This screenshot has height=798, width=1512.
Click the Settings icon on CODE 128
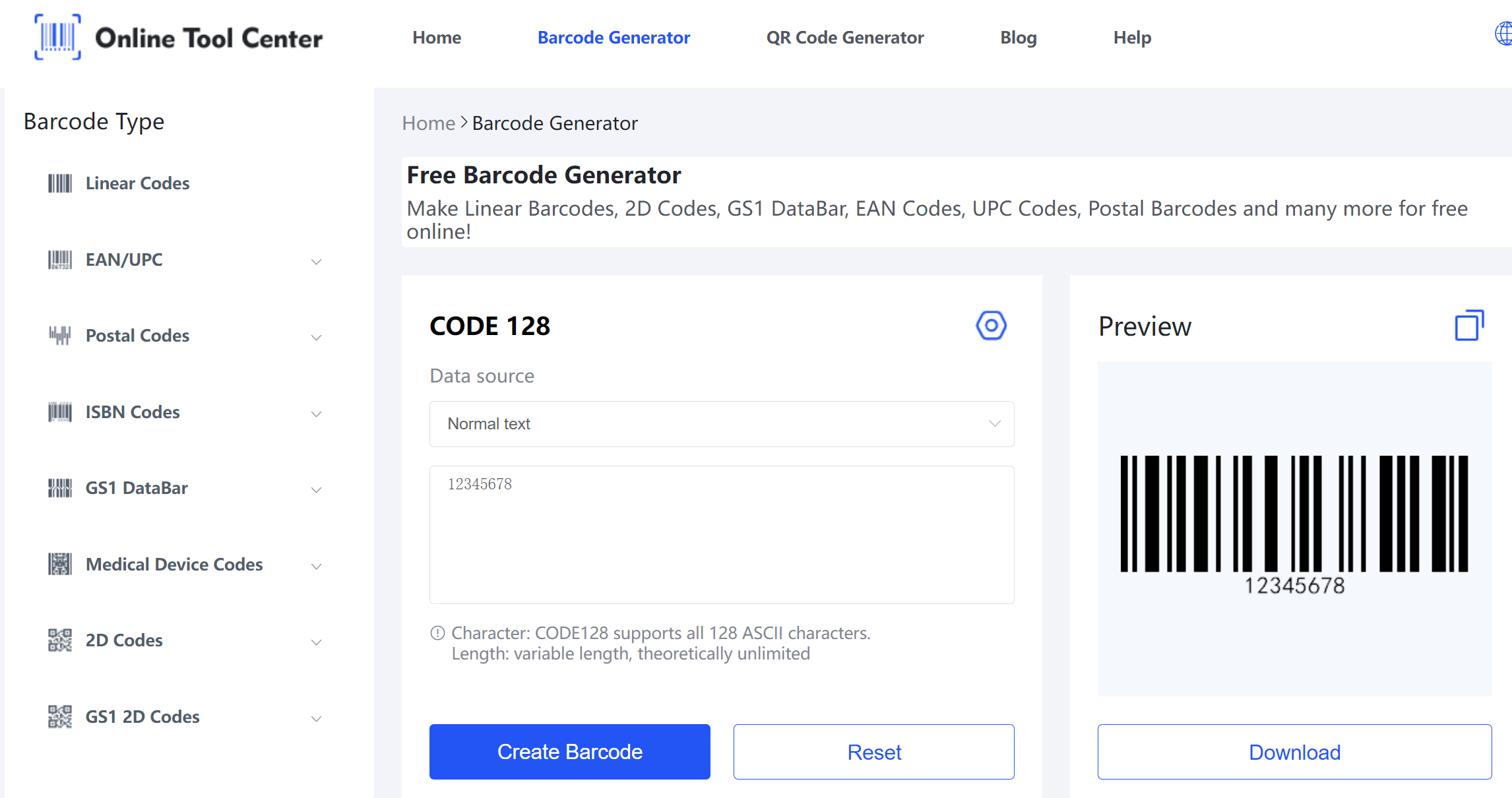(x=991, y=325)
